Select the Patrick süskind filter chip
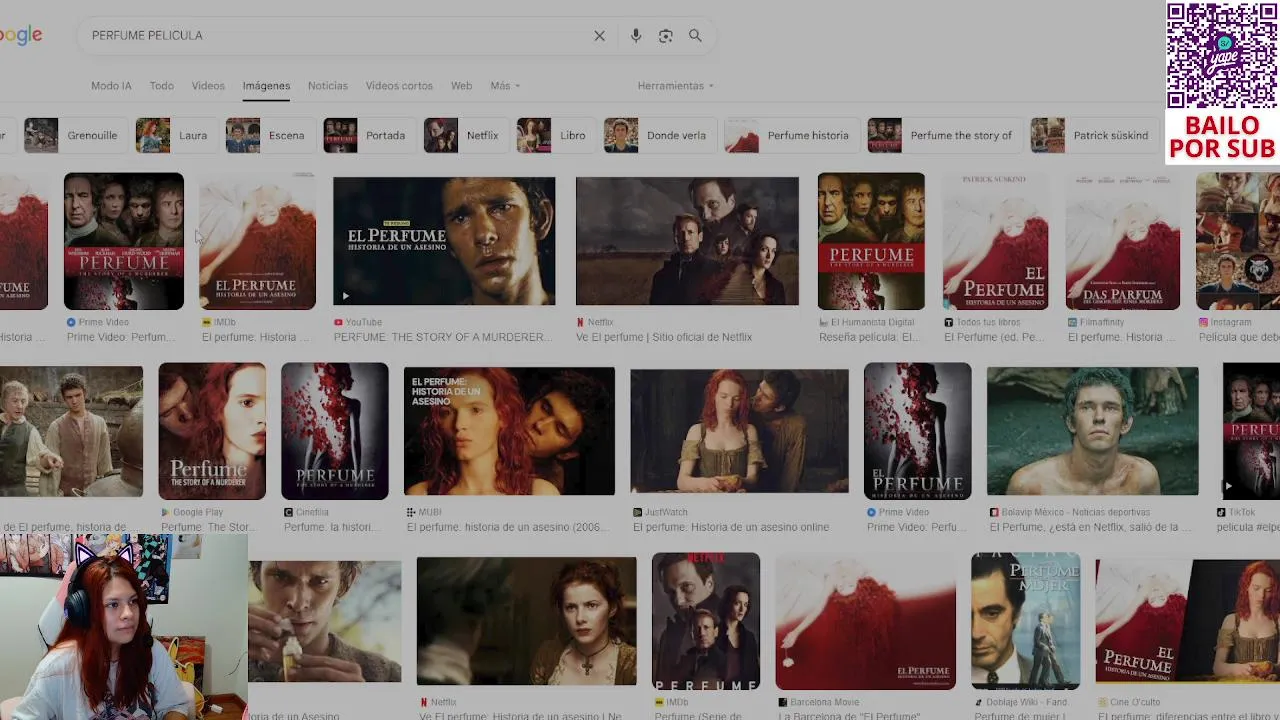 point(1093,136)
